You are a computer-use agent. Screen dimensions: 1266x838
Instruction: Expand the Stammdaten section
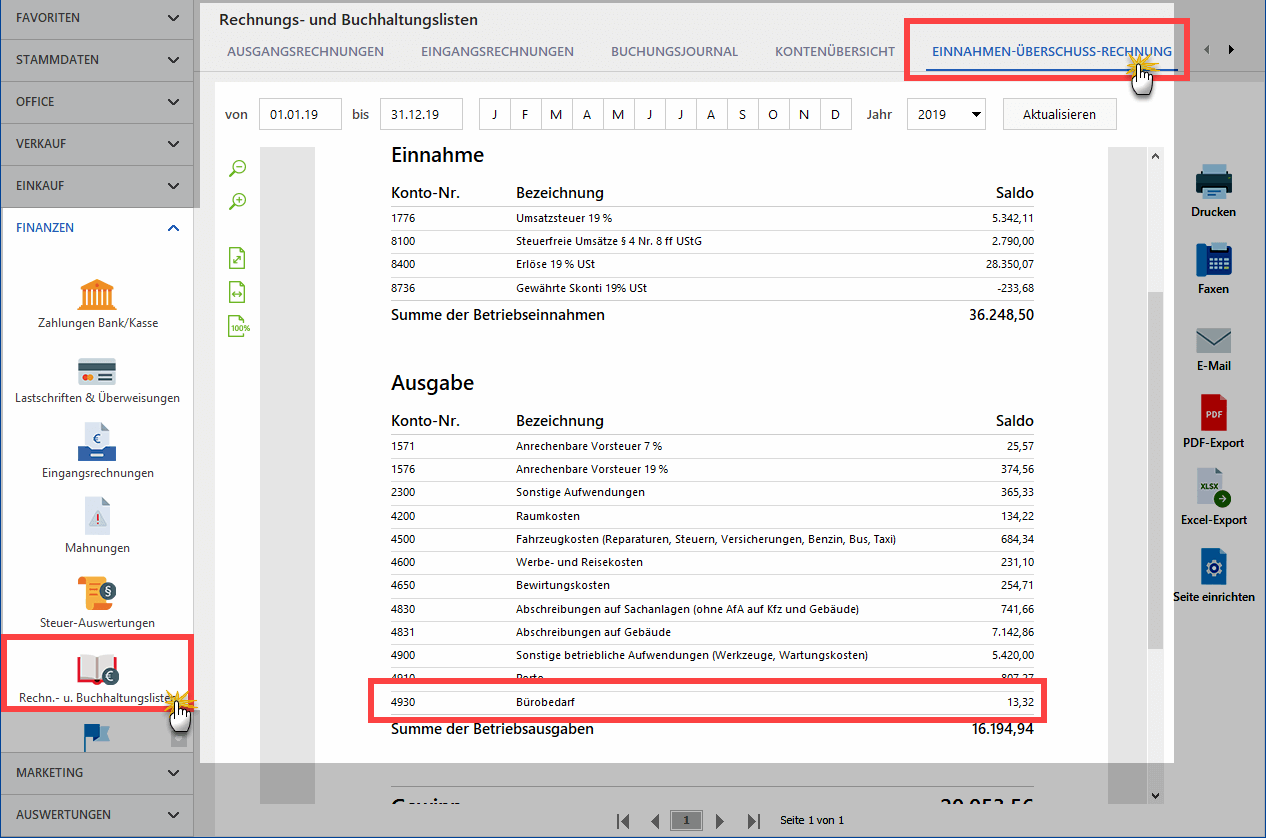(97, 60)
